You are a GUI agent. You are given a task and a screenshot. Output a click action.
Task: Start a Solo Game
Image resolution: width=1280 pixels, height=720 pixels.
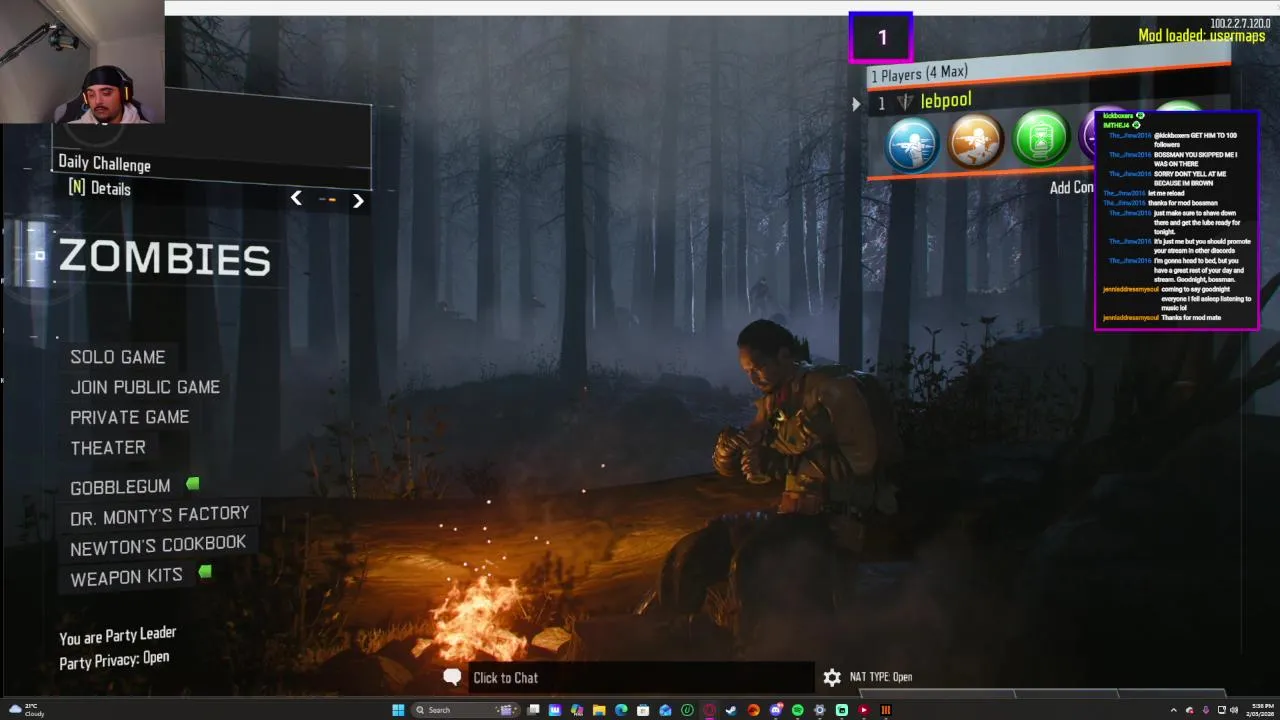(x=118, y=357)
